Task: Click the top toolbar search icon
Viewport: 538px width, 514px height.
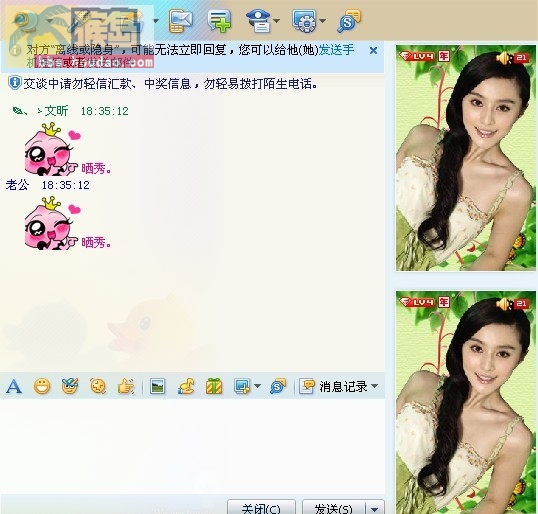Action: 348,21
